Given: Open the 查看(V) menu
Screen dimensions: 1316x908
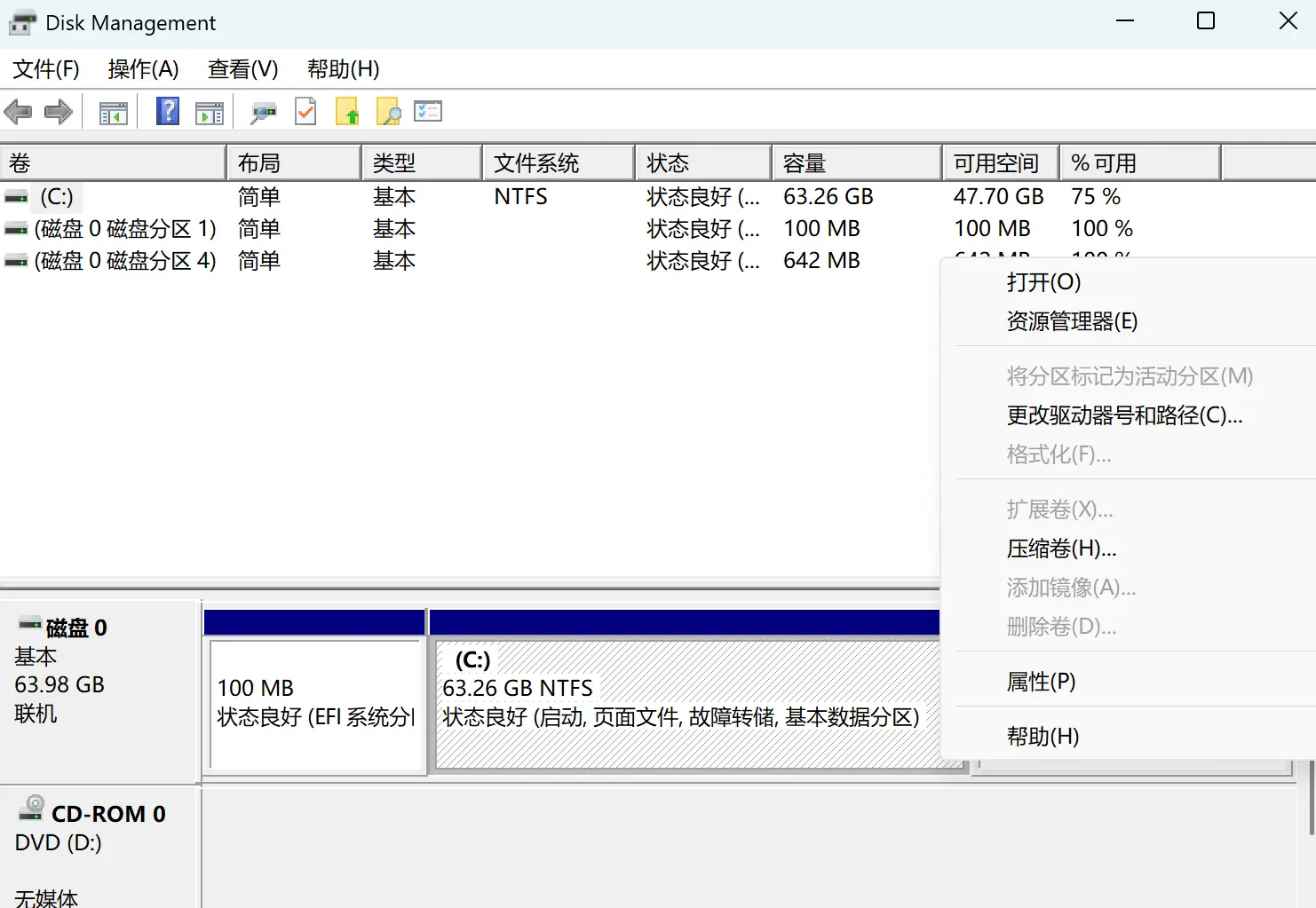Looking at the screenshot, I should coord(242,69).
